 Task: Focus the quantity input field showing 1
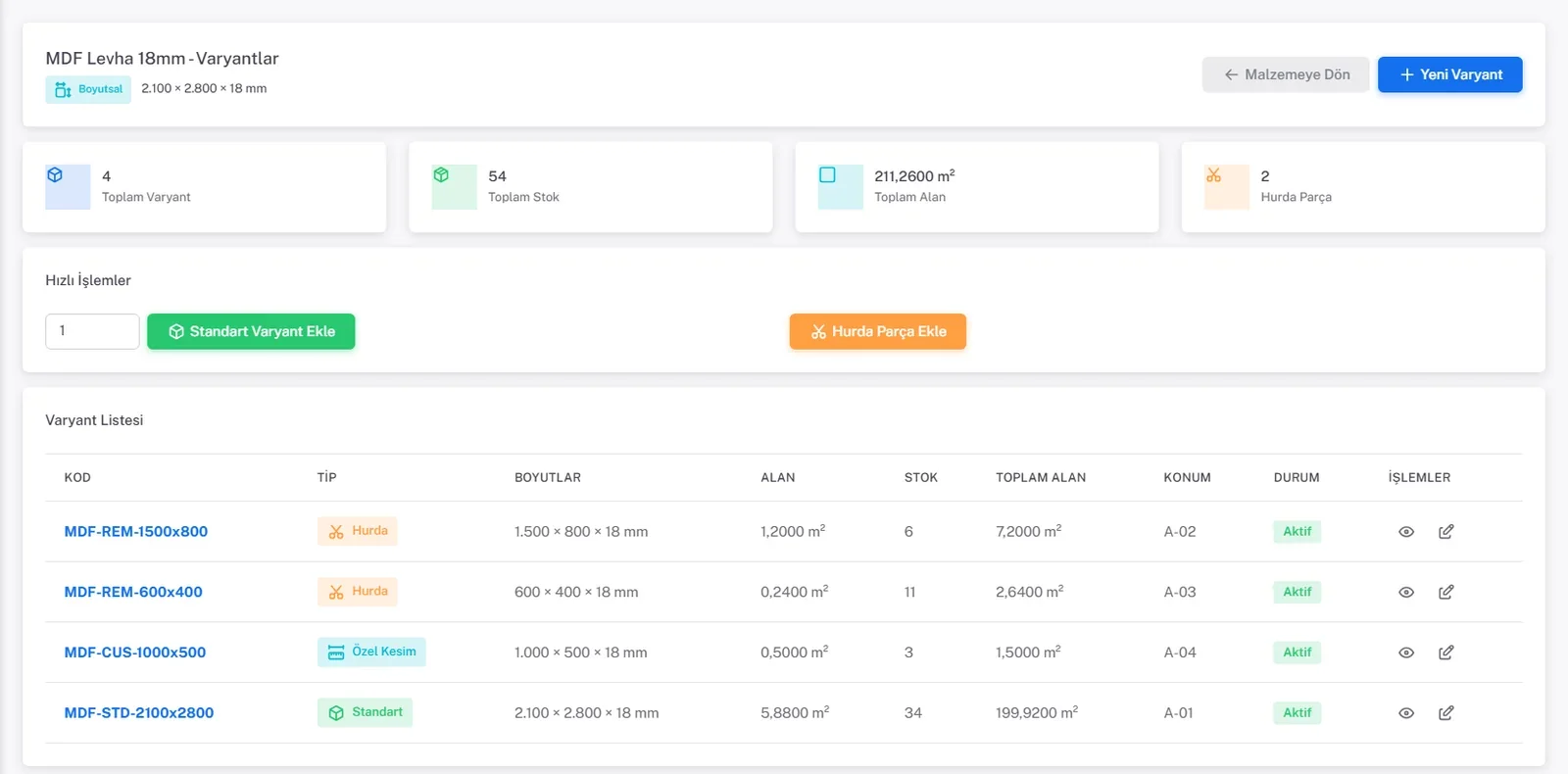(x=92, y=331)
